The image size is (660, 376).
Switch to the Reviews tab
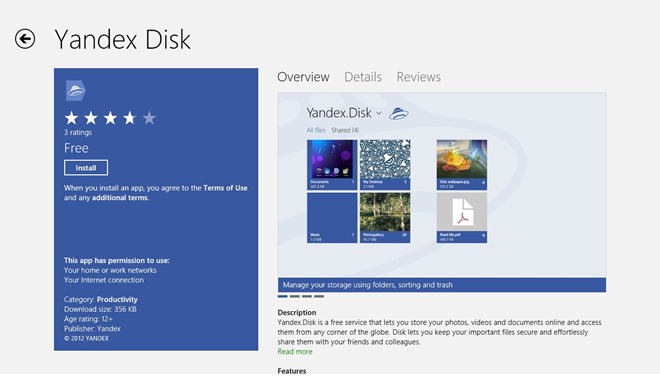[418, 77]
